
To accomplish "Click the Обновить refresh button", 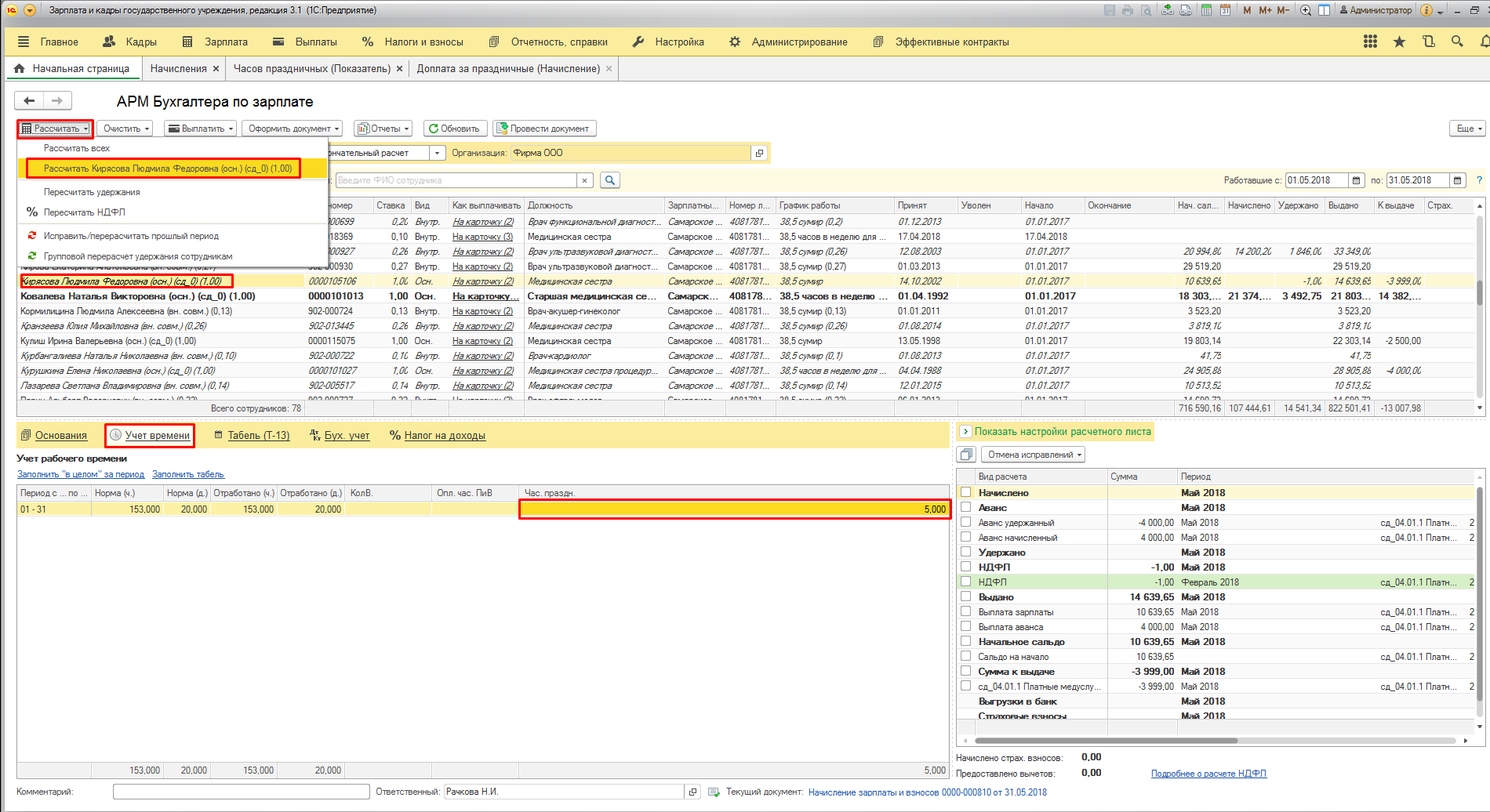I will click(x=455, y=129).
